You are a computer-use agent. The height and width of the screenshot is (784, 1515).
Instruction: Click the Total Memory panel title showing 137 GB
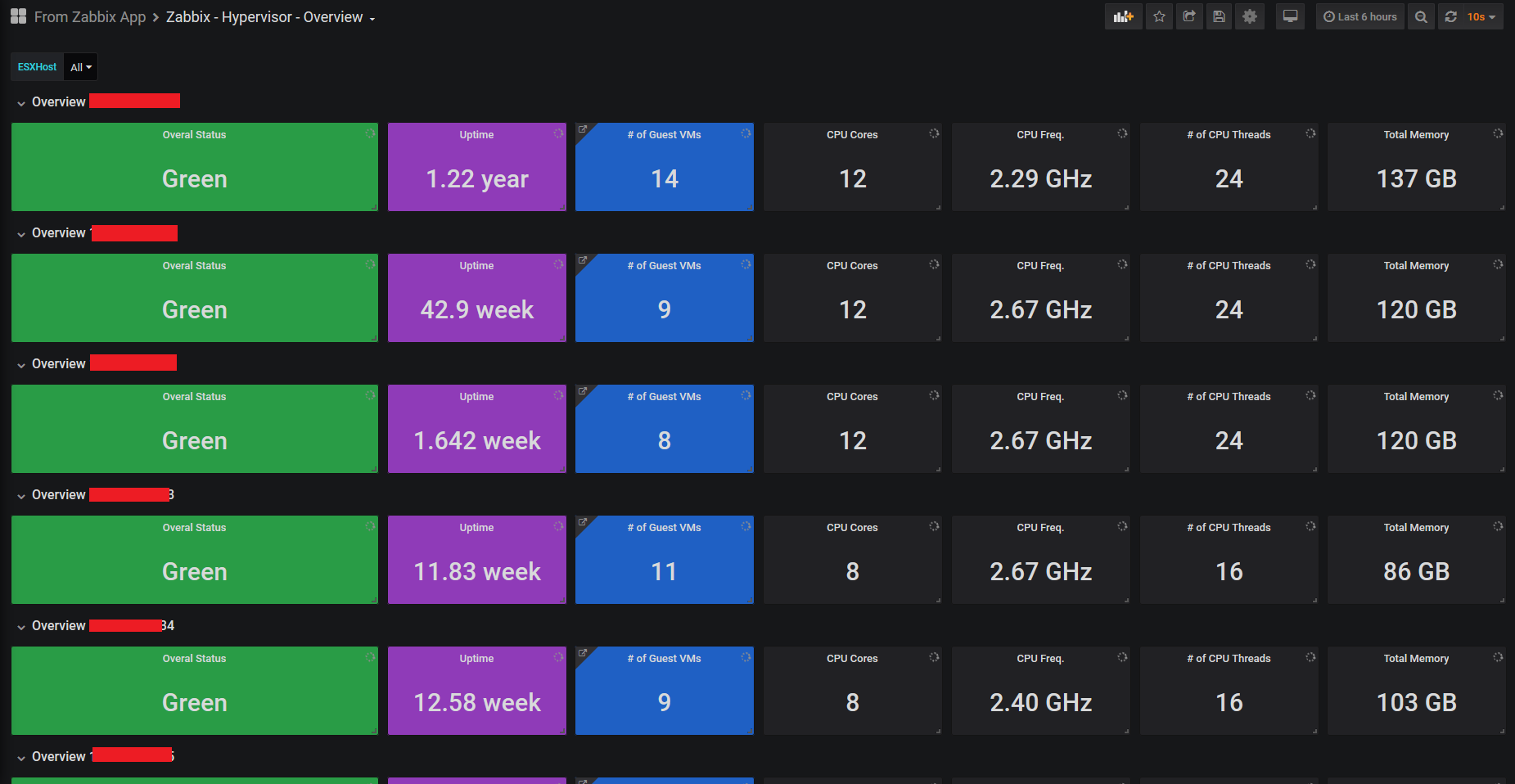tap(1416, 135)
